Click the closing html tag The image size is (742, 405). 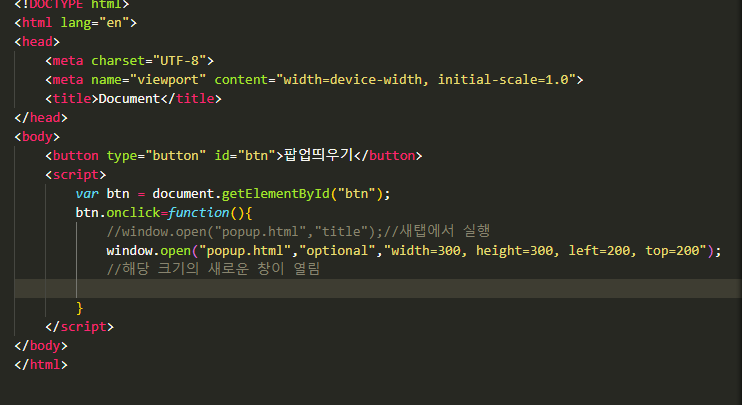point(41,364)
